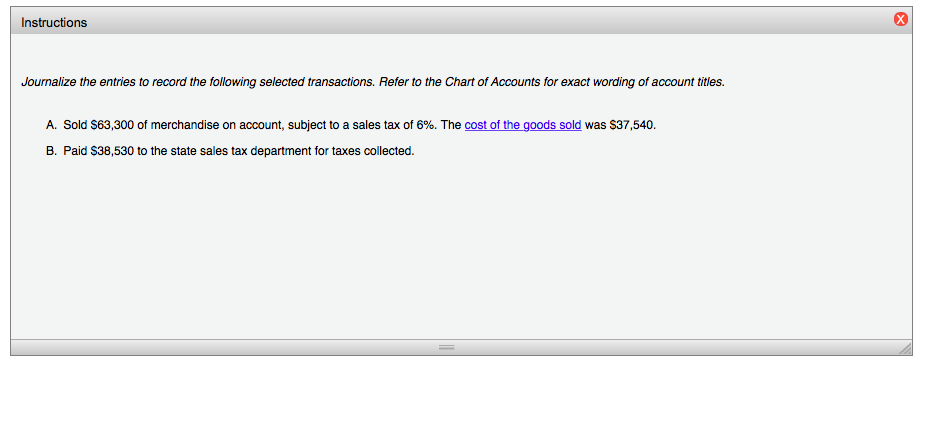Click the $38,530 payment amount
This screenshot has width=946, height=435.
click(x=112, y=151)
